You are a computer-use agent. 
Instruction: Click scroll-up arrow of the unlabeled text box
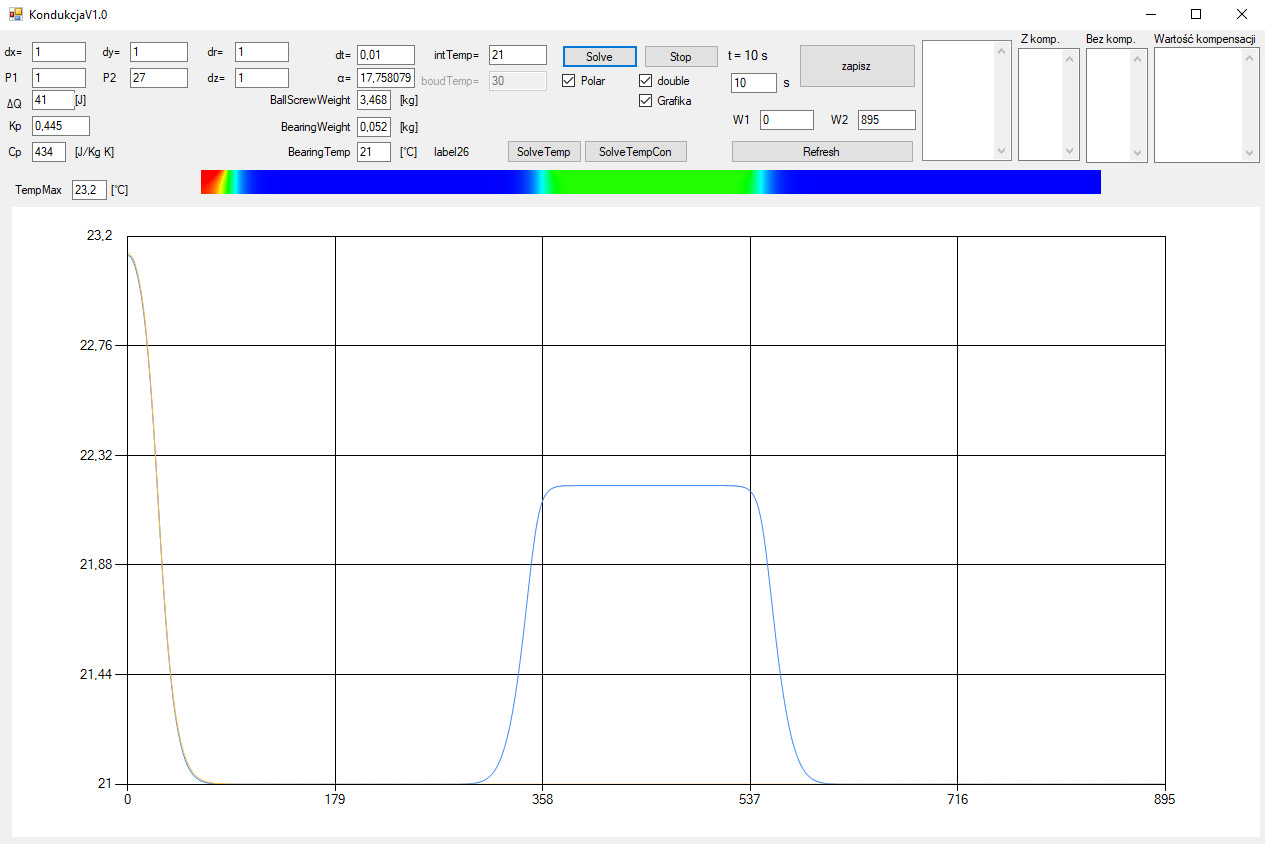tap(1003, 51)
